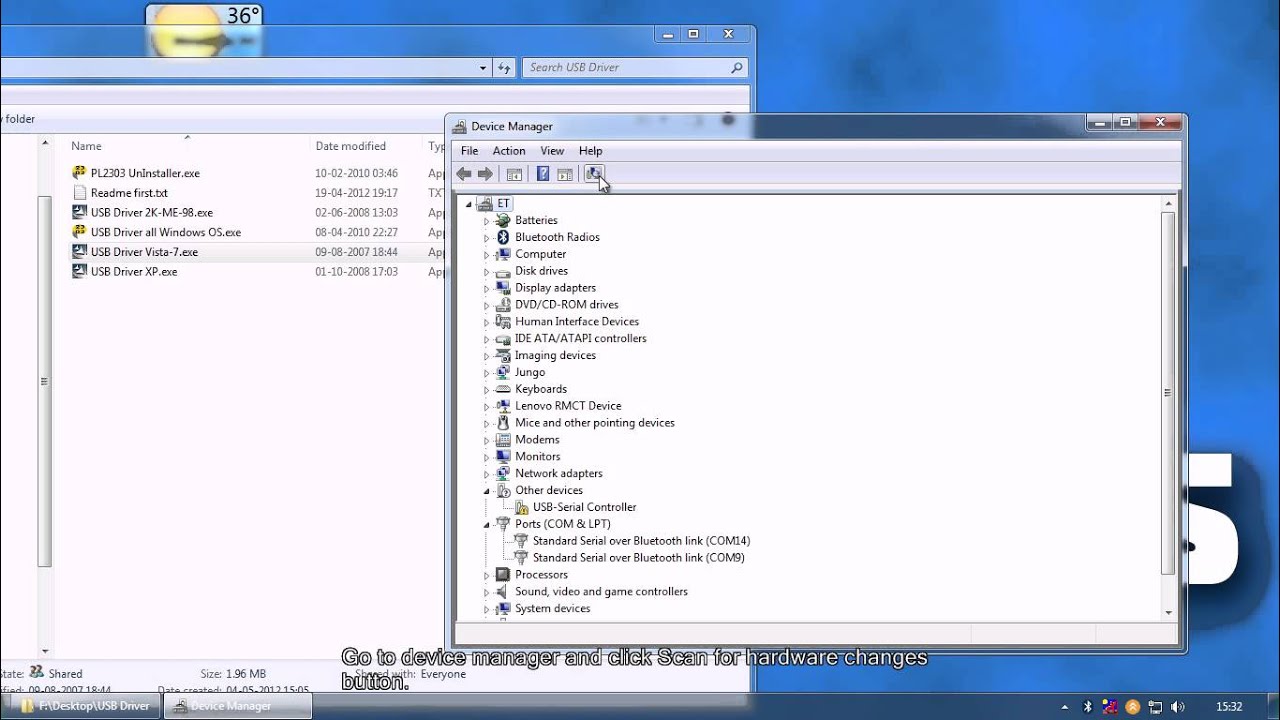Open the Help menu in Device Manager
This screenshot has width=1280, height=720.
pyautogui.click(x=590, y=151)
